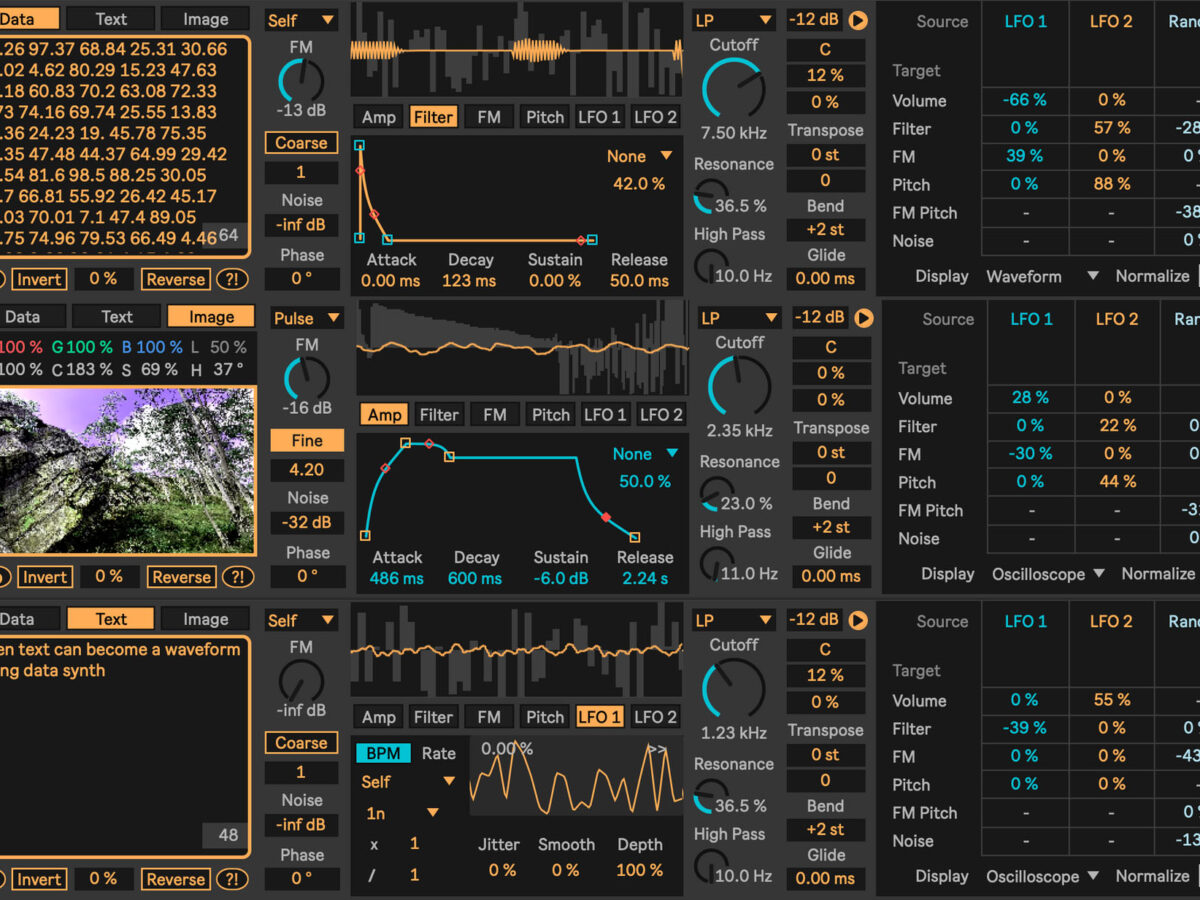Open the 1n rate division dropdown

tap(403, 813)
